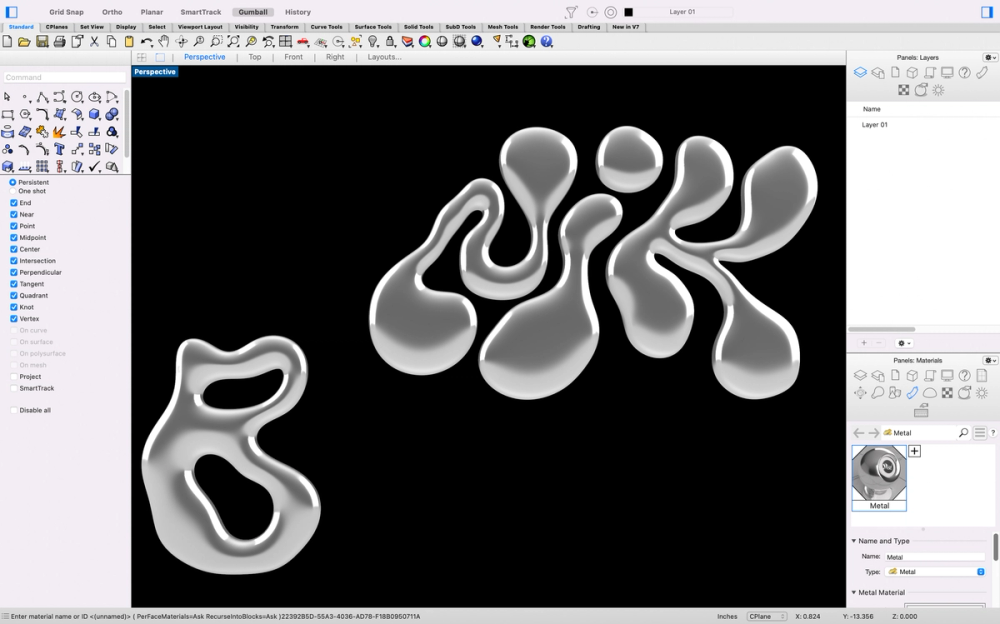Click the blue Render sphere icon
This screenshot has width=1000, height=624.
[476, 41]
